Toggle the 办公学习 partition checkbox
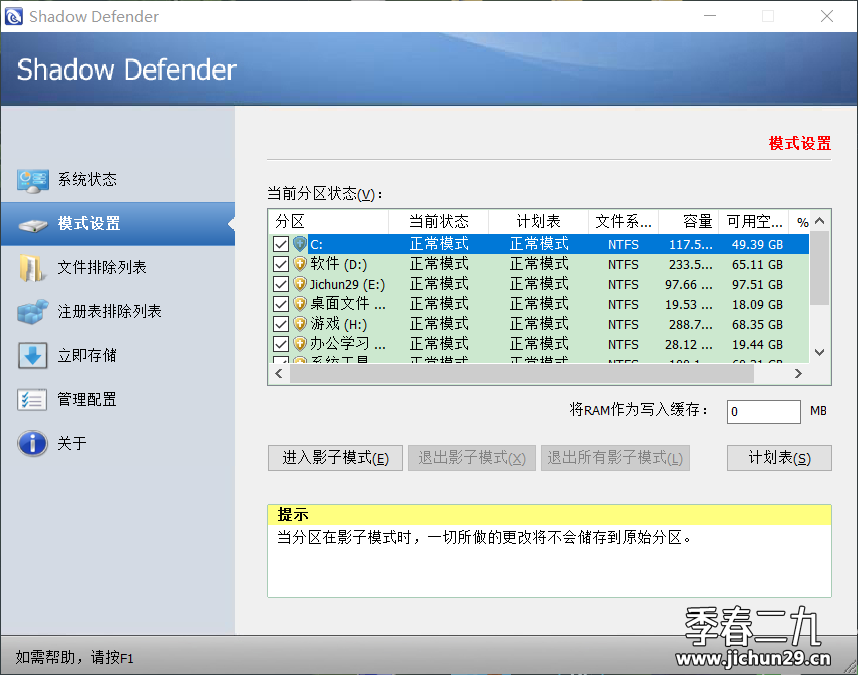 (281, 344)
